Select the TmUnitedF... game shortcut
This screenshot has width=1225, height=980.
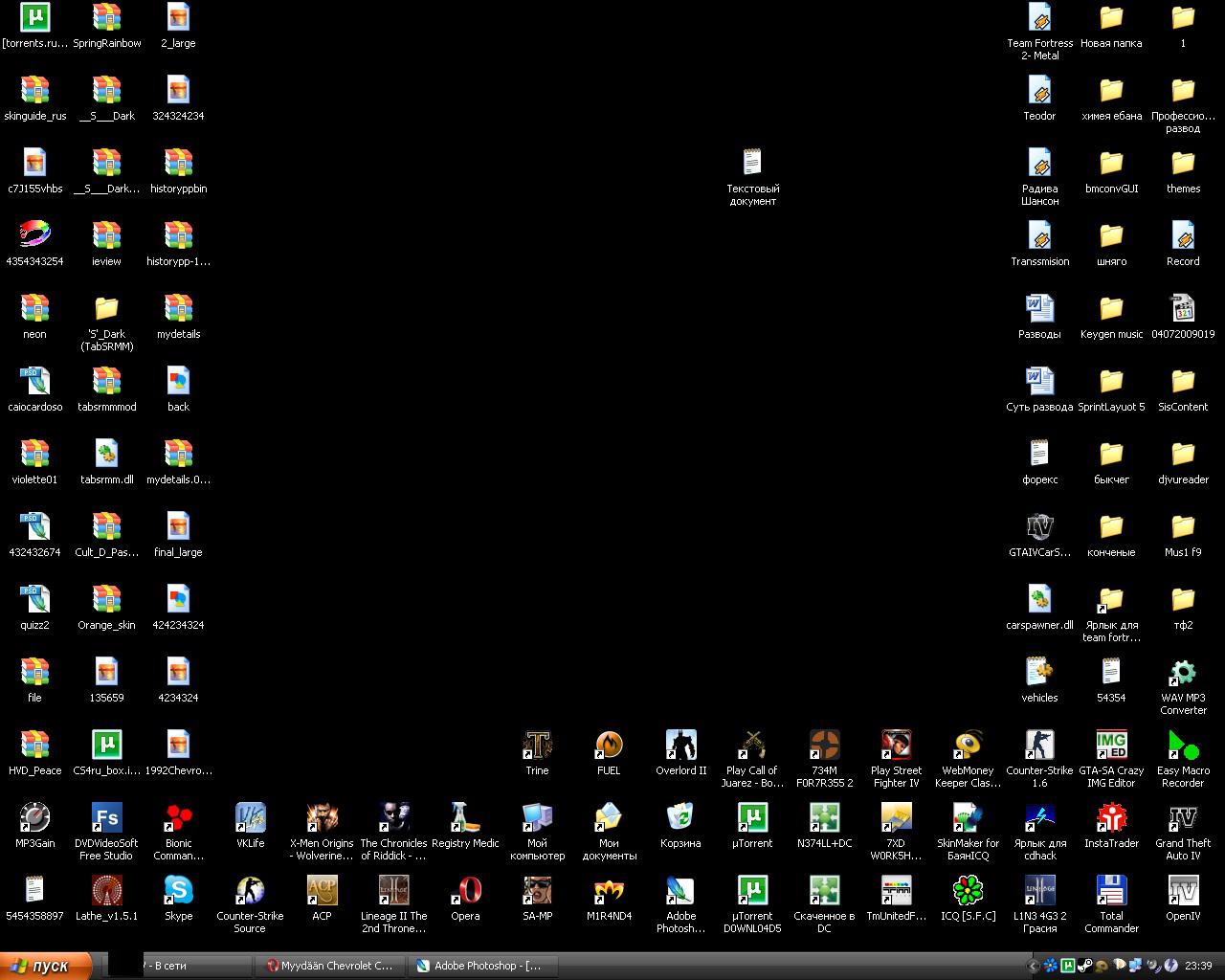coord(896,890)
